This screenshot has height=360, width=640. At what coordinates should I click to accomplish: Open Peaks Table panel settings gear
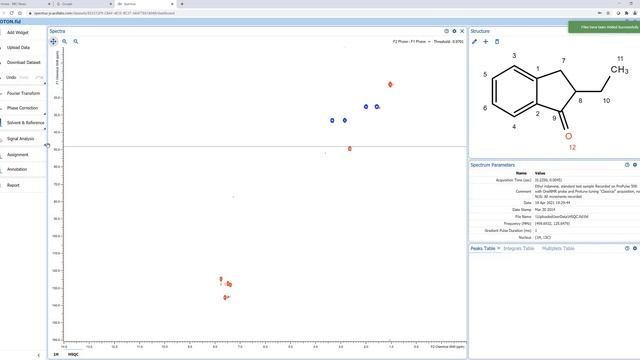tap(635, 248)
